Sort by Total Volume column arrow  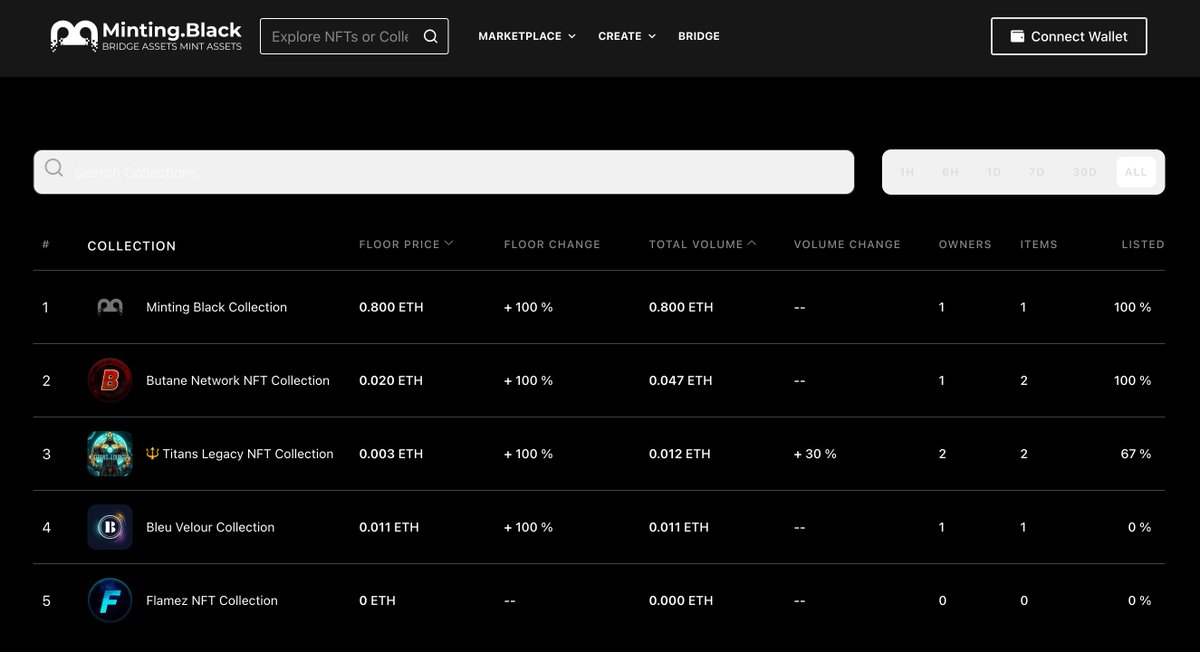(x=752, y=243)
